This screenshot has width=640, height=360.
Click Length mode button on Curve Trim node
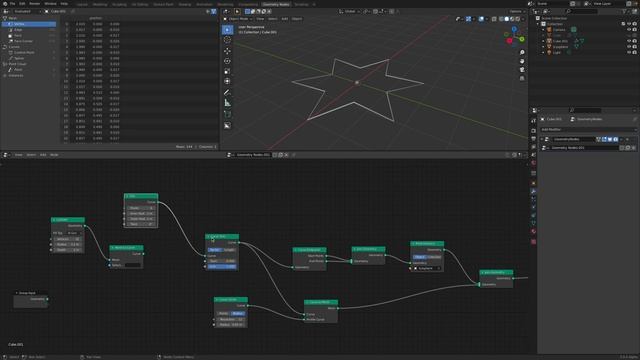click(229, 250)
